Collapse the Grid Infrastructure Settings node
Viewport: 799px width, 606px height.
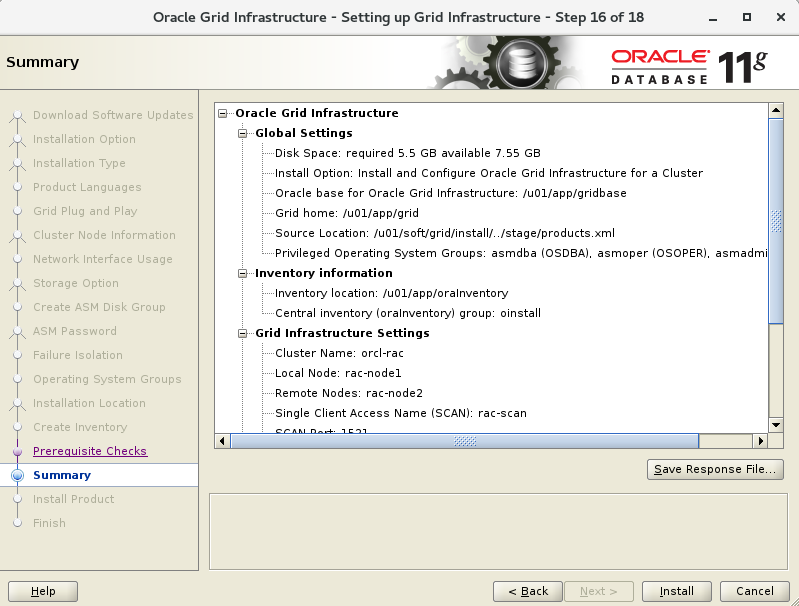[x=243, y=334]
